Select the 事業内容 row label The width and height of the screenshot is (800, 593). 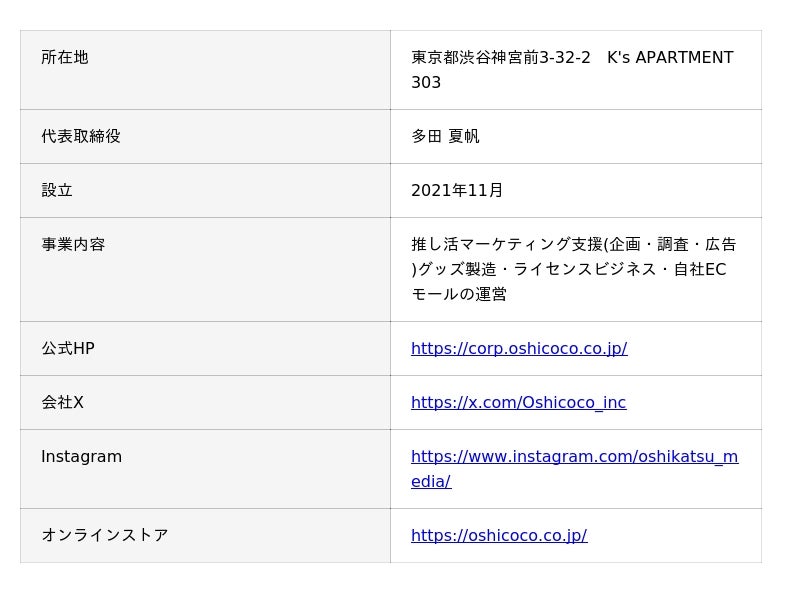(73, 244)
